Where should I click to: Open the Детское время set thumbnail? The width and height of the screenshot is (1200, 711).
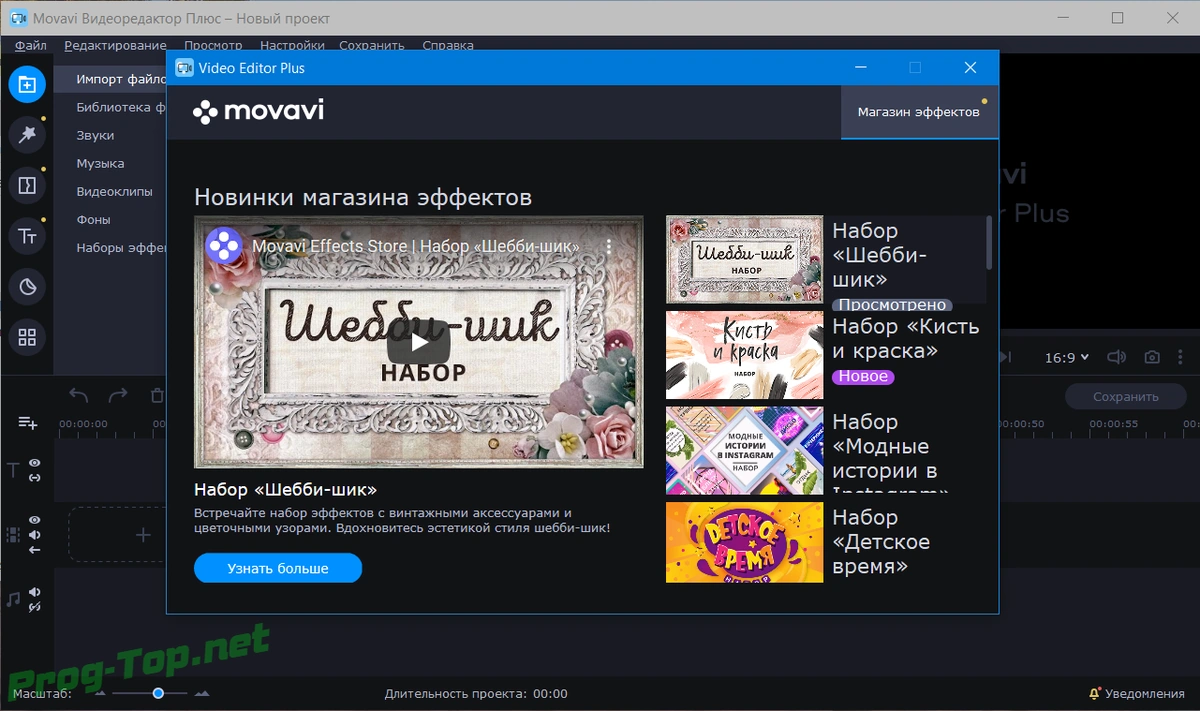point(744,542)
